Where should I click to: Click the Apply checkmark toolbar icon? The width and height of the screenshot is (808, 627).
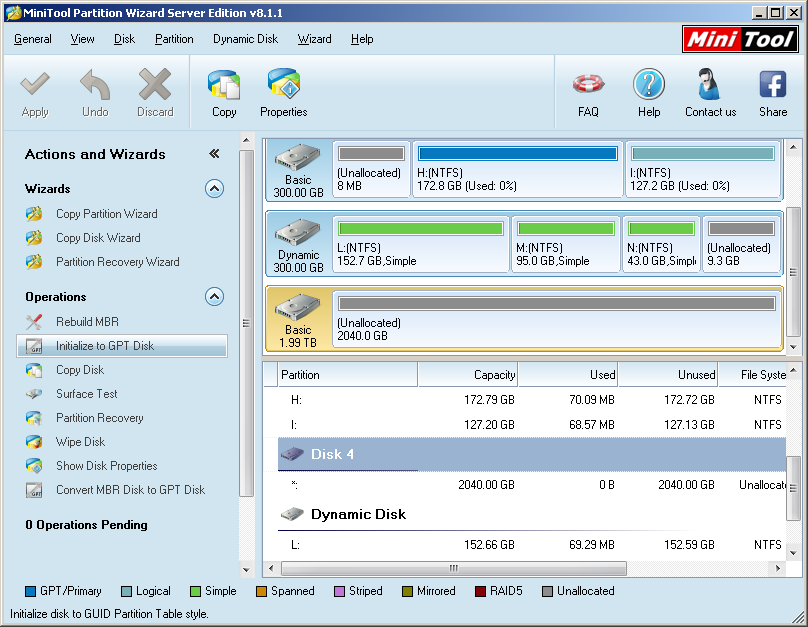[35, 92]
